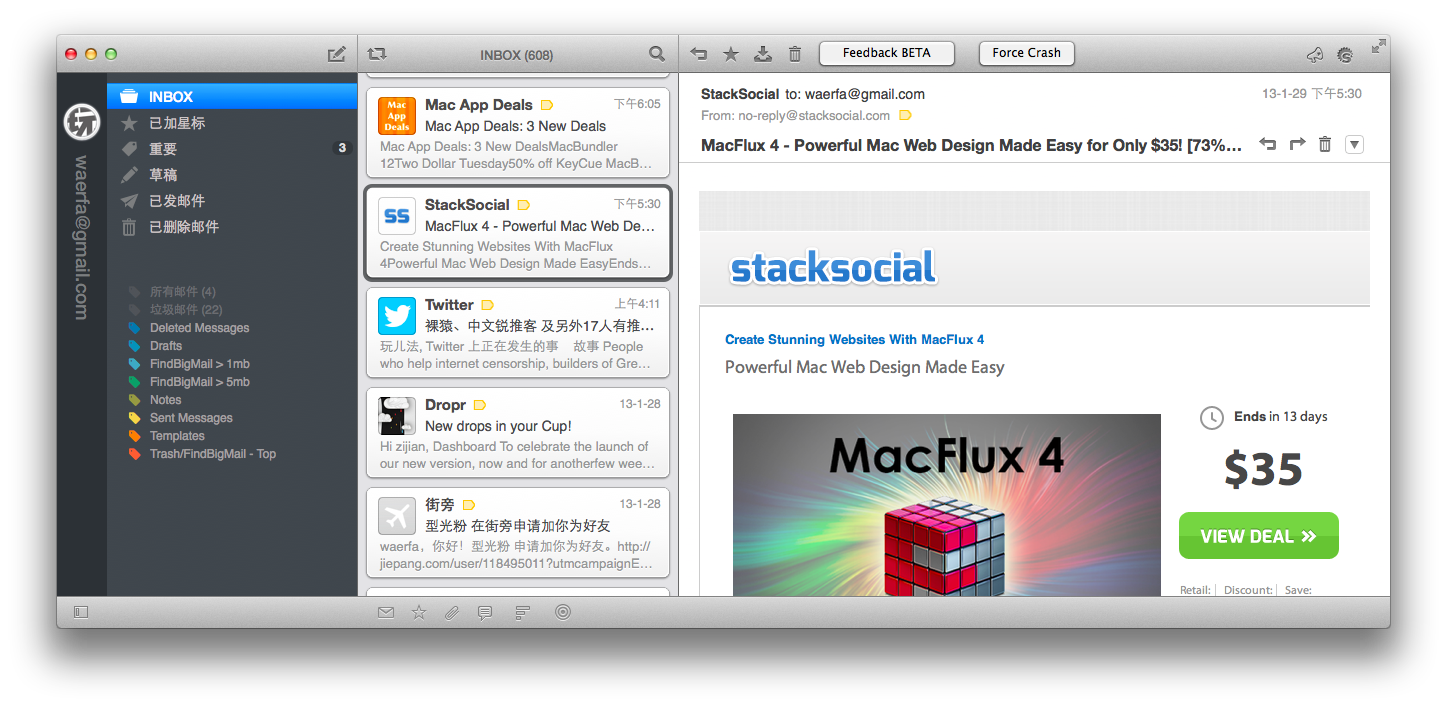Filter unread mail with the envelope icon
Image resolution: width=1447 pixels, height=707 pixels.
[x=386, y=612]
